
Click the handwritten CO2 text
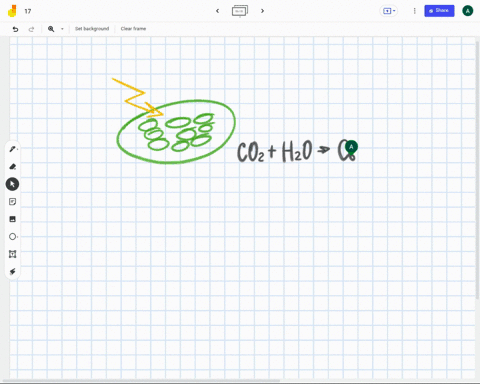pyautogui.click(x=250, y=152)
